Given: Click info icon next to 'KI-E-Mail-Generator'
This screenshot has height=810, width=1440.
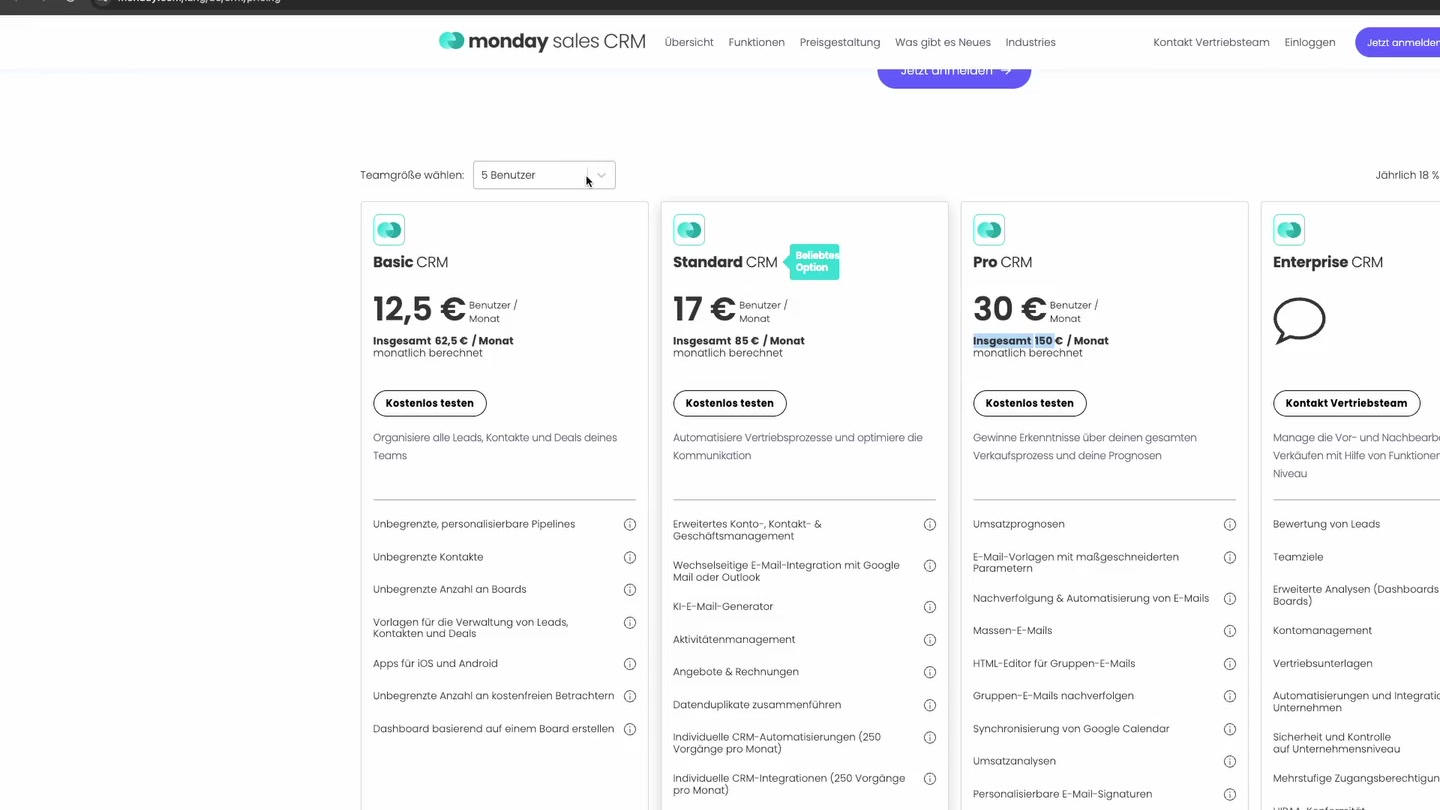Looking at the screenshot, I should tap(930, 606).
